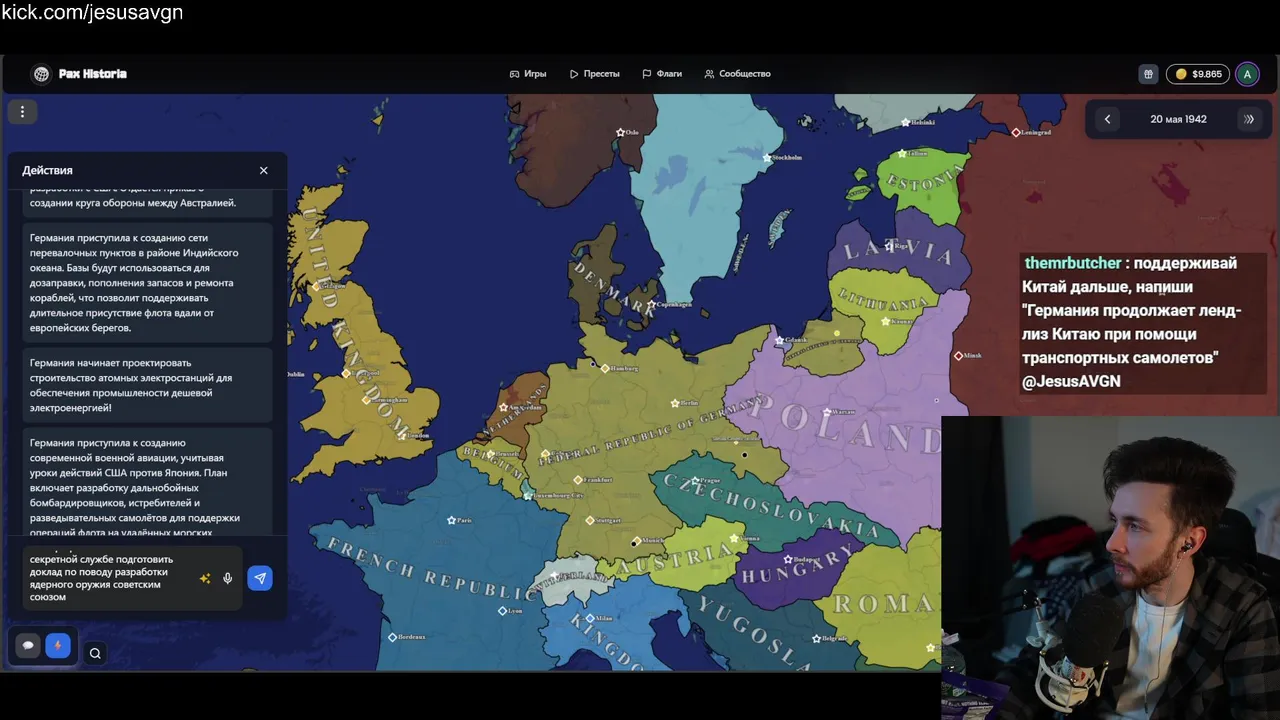Viewport: 1280px width, 720px height.
Task: Select the atomic power stations action entry
Action: (147, 385)
